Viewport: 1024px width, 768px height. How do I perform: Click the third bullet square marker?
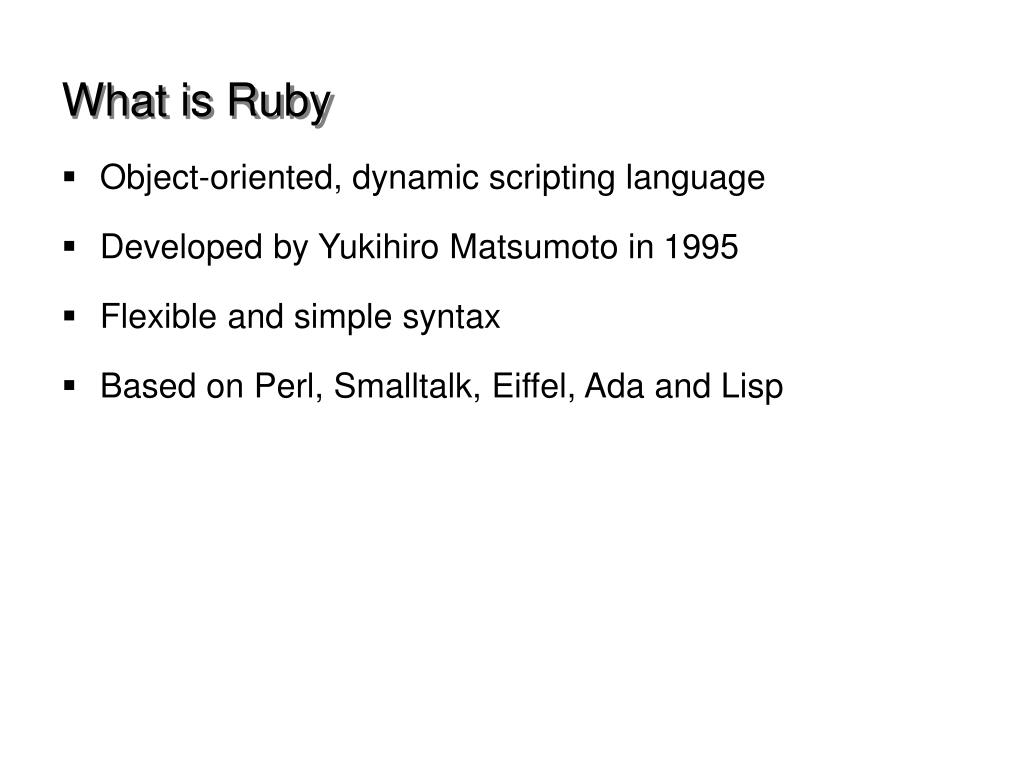(x=70, y=317)
